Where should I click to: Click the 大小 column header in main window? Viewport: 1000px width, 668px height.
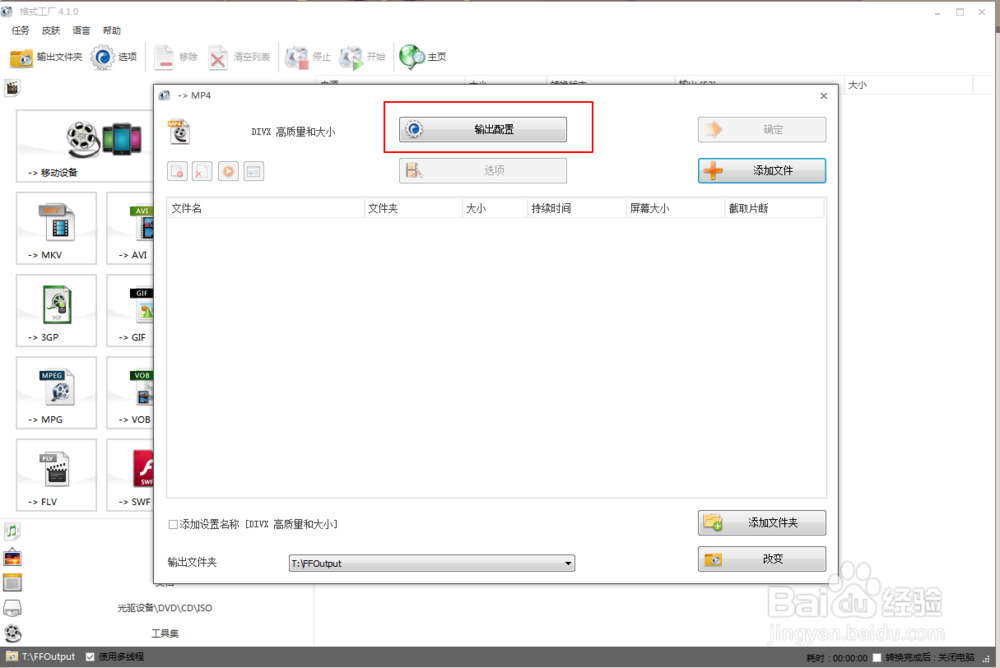tap(908, 85)
